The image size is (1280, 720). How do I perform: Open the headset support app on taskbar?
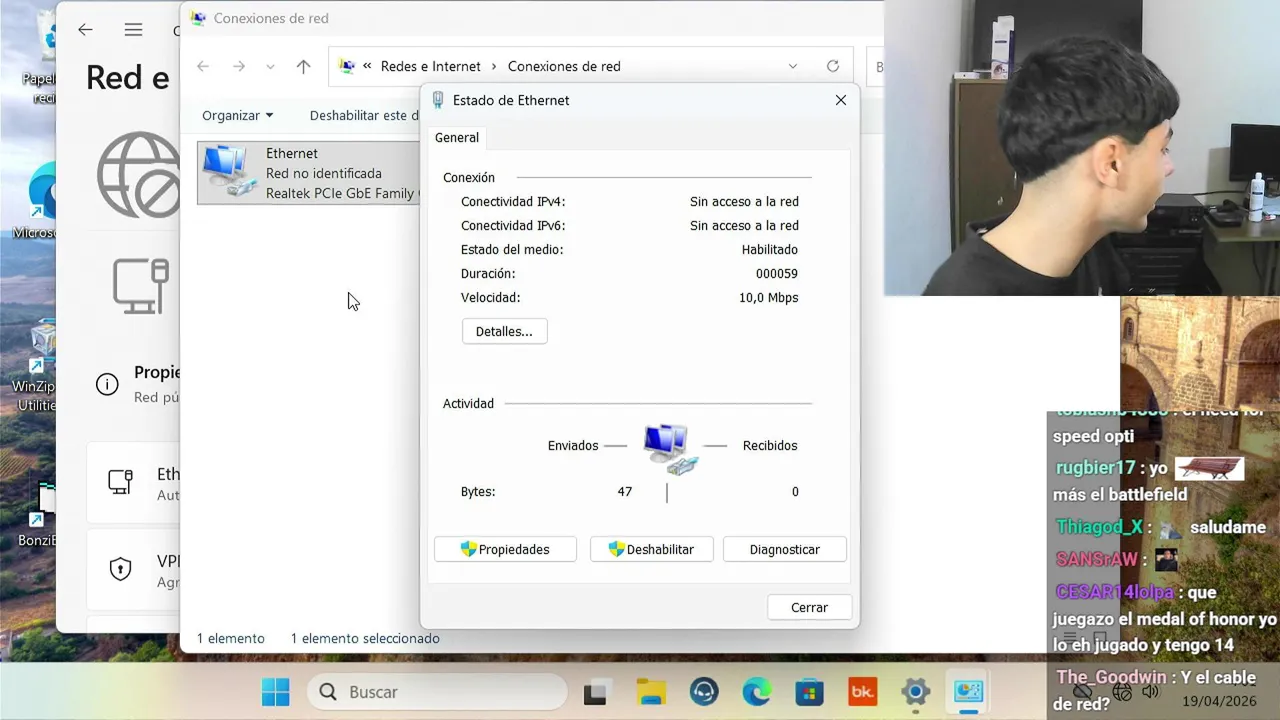click(704, 692)
